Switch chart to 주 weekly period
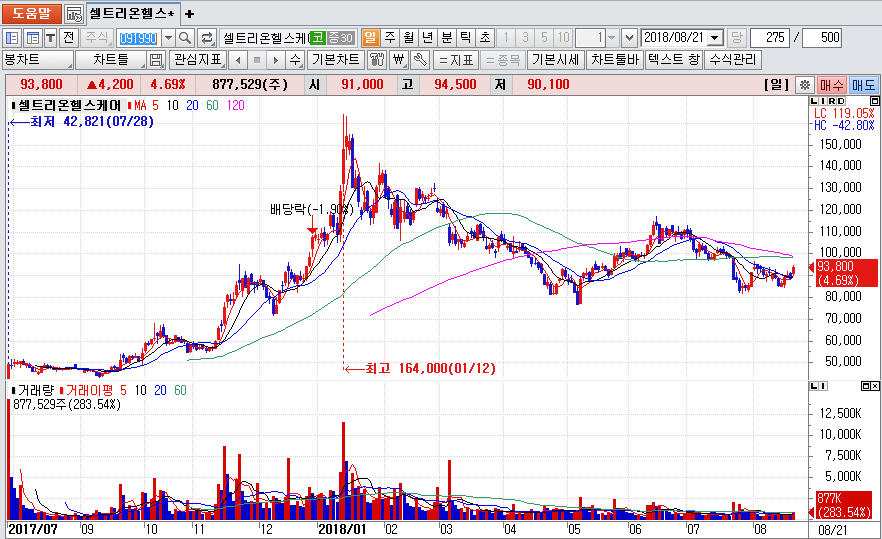 pos(389,37)
